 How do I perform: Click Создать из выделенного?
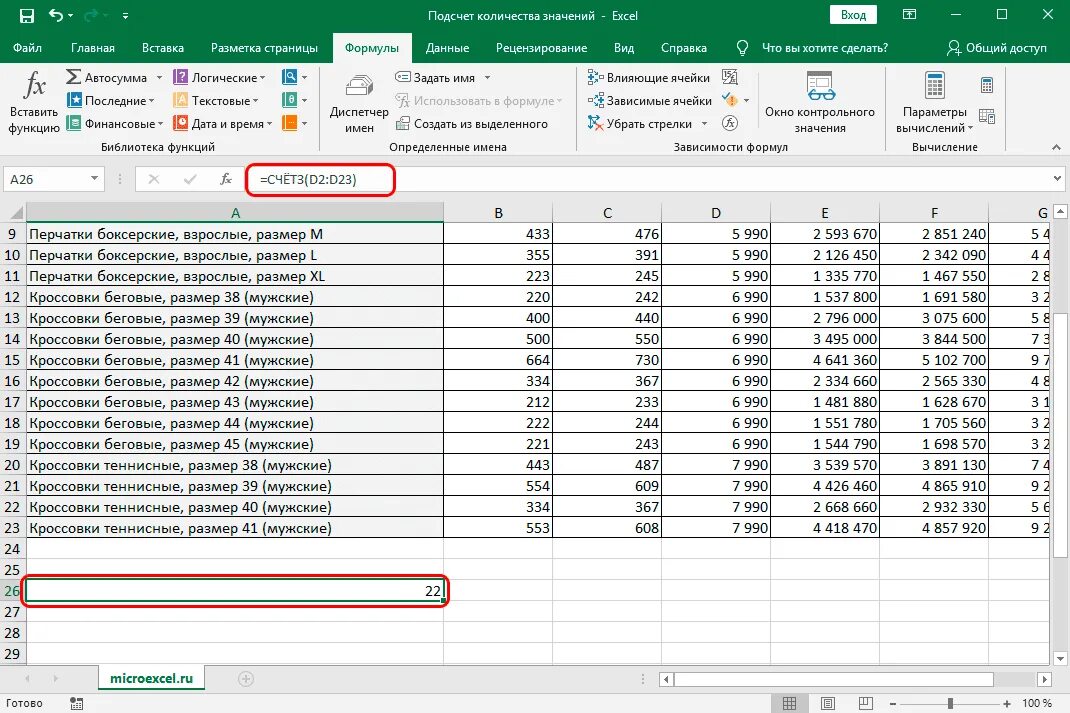pyautogui.click(x=472, y=123)
